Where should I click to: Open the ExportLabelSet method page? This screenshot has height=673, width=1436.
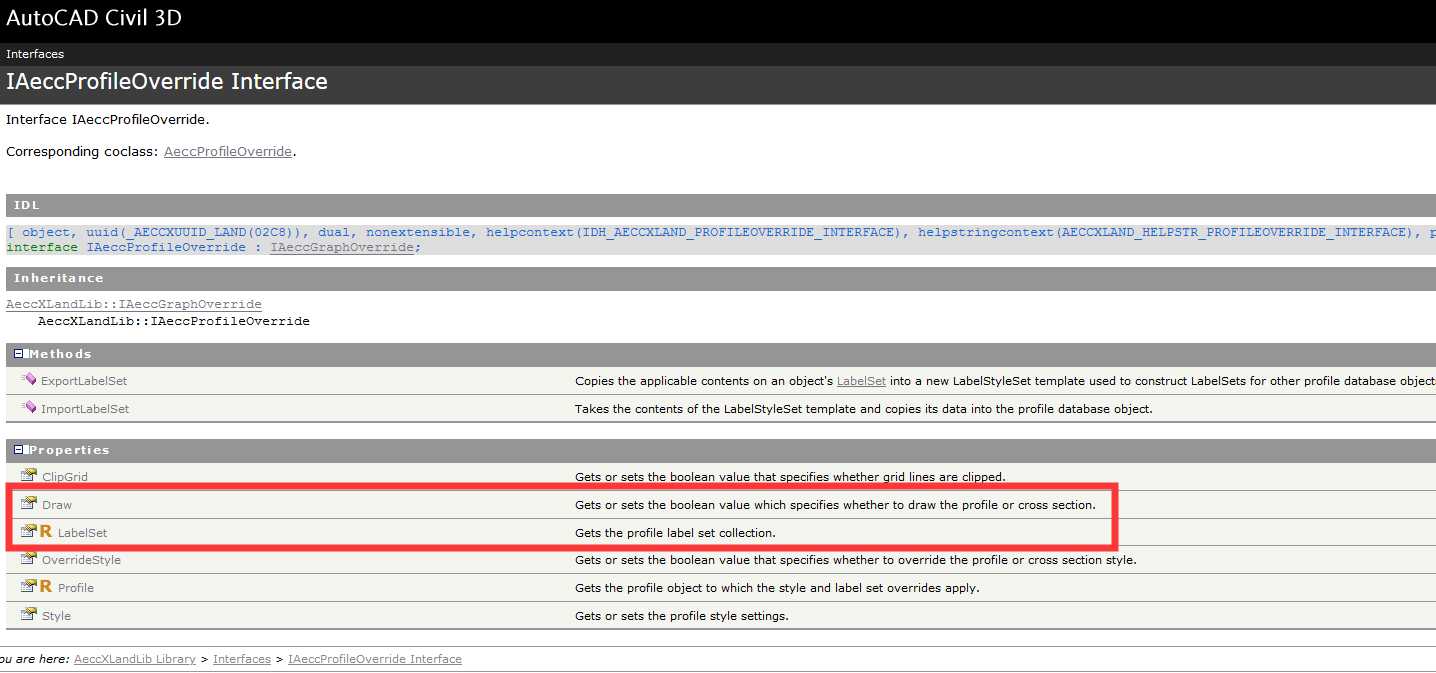84,381
